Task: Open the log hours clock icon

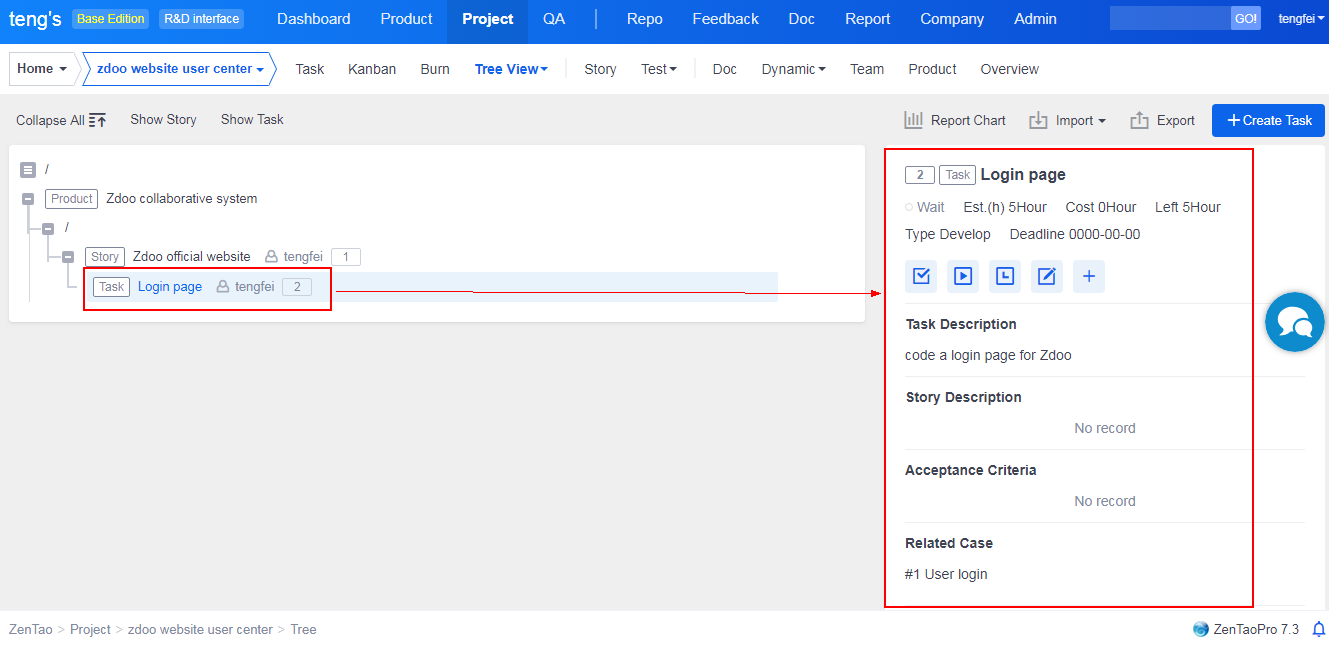Action: click(1005, 276)
